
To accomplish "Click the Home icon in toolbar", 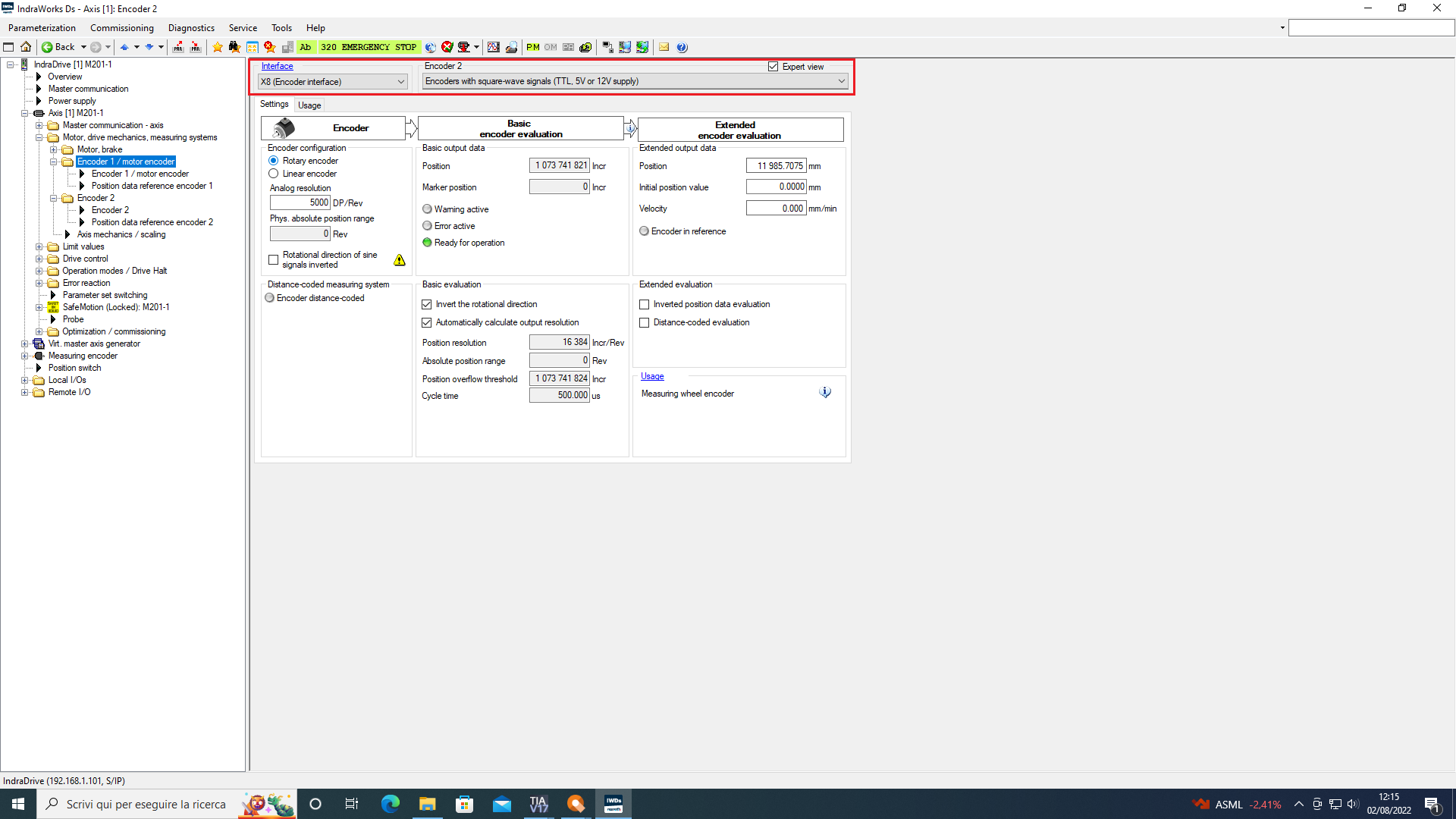I will (x=26, y=47).
